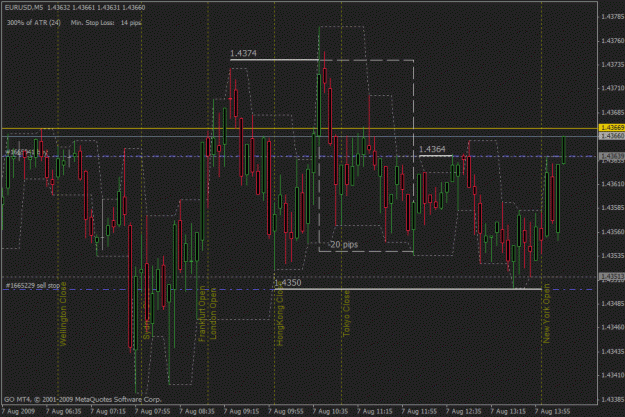Viewport: 625px width, 417px height.
Task: Click the 1.43485 price axis value
Action: tap(613, 303)
